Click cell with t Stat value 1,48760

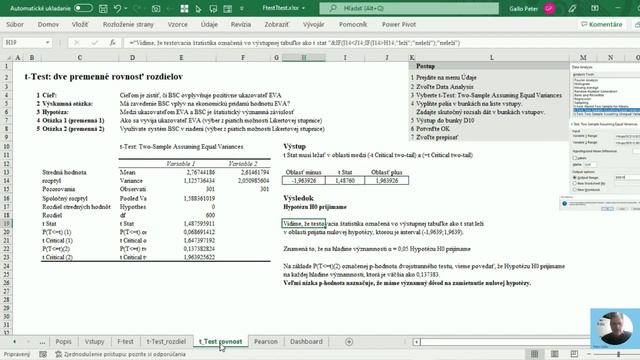[345, 180]
